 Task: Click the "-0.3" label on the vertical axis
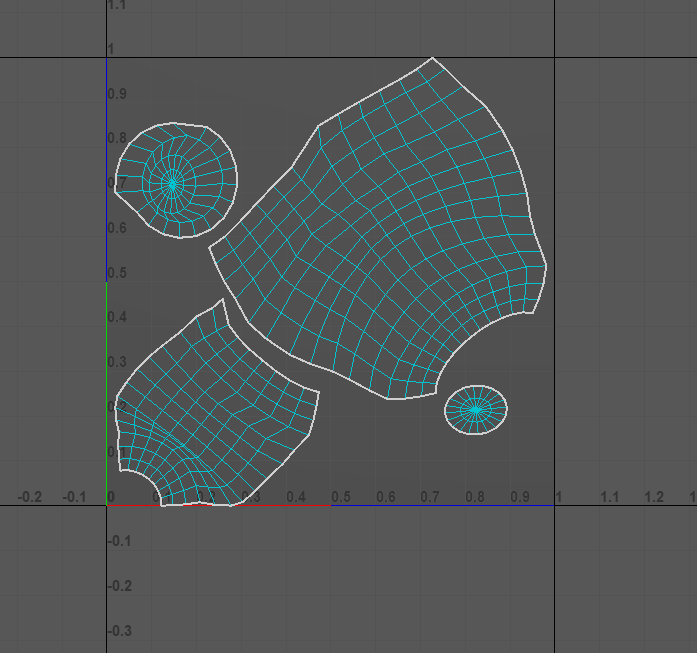(120, 630)
